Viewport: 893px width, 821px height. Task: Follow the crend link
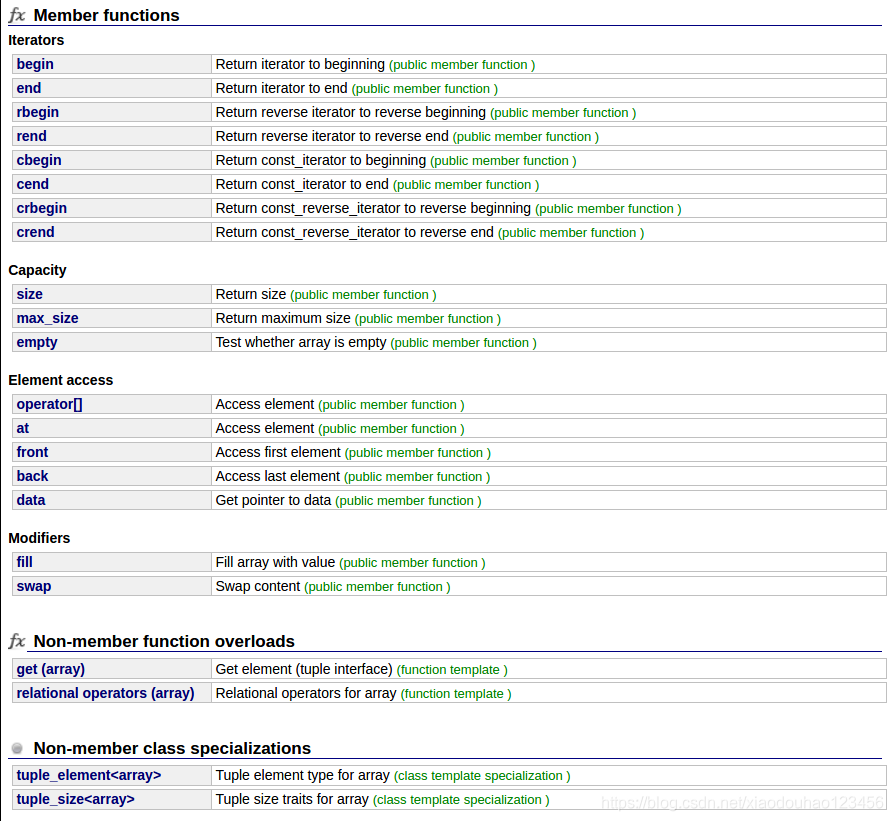35,232
